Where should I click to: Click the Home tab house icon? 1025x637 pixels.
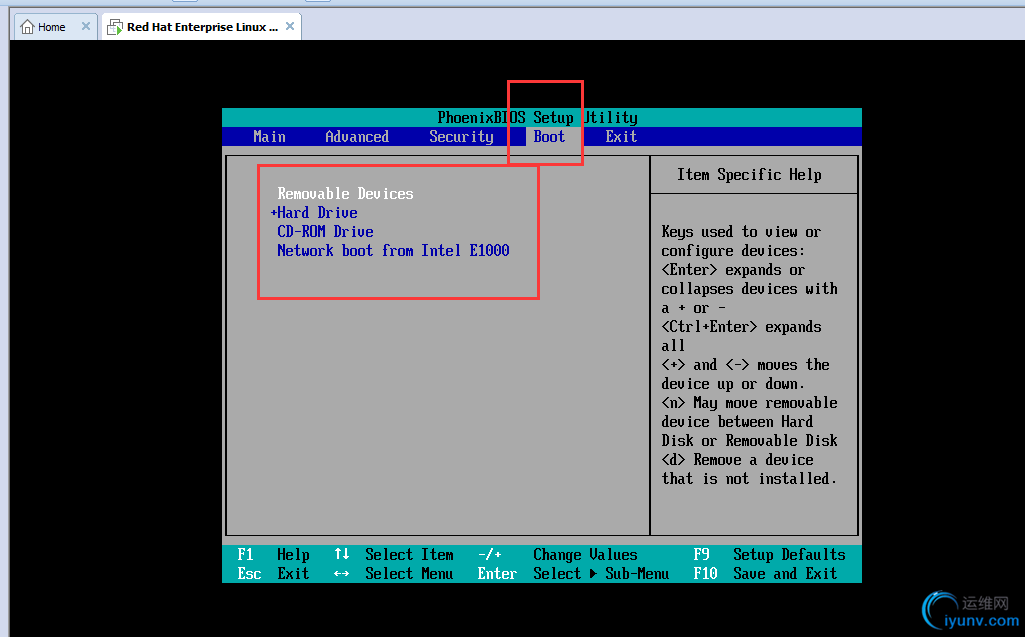27,27
